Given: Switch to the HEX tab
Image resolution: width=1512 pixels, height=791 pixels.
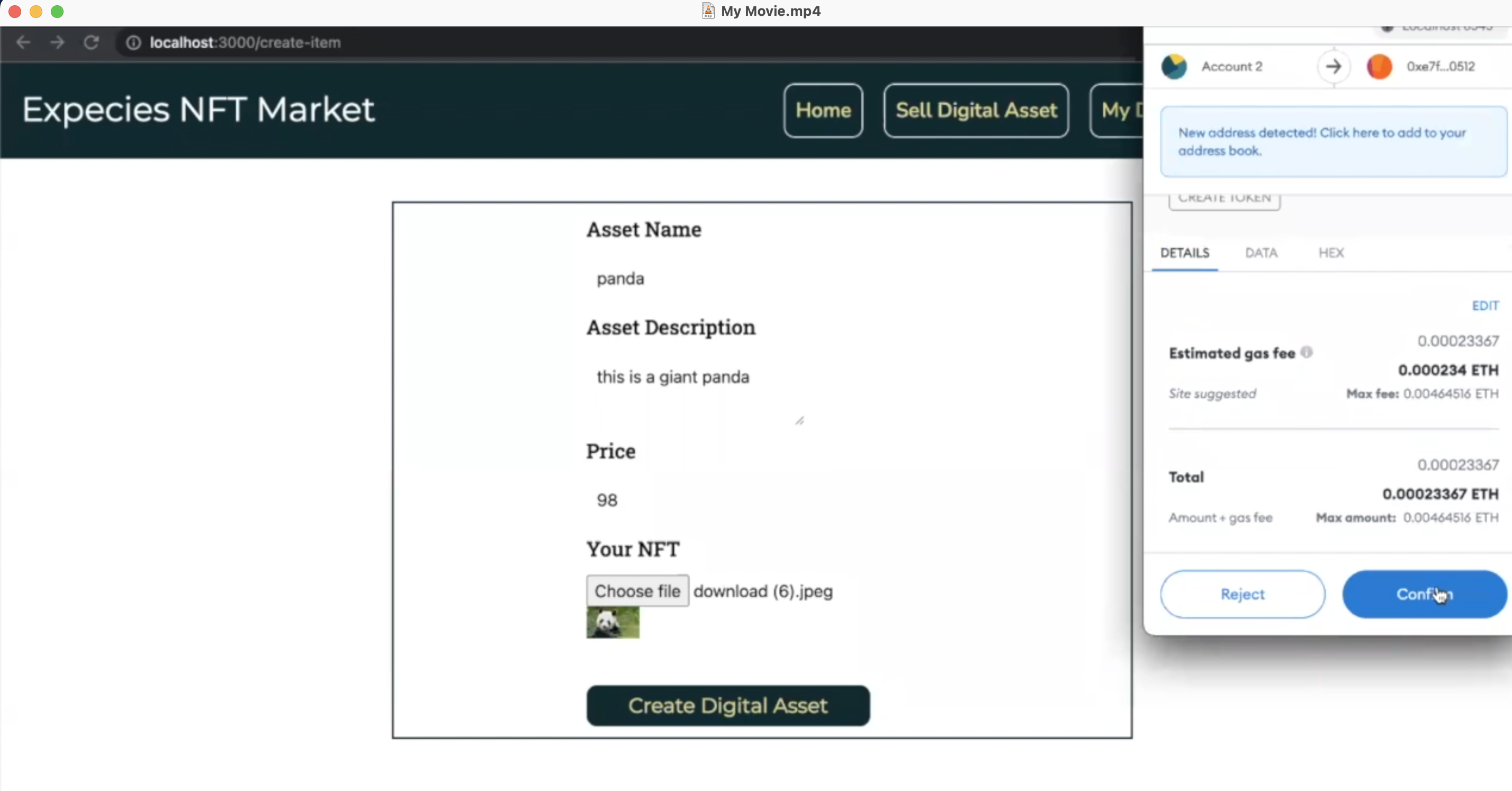Looking at the screenshot, I should 1330,253.
